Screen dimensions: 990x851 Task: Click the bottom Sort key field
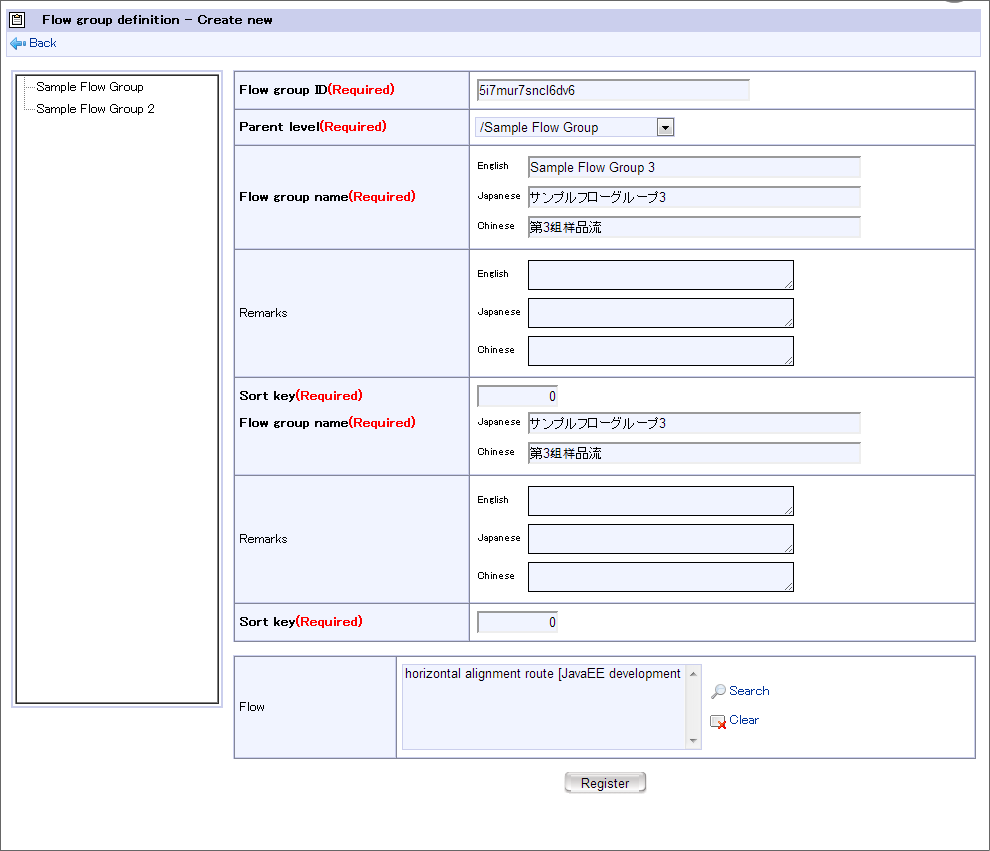pos(517,622)
